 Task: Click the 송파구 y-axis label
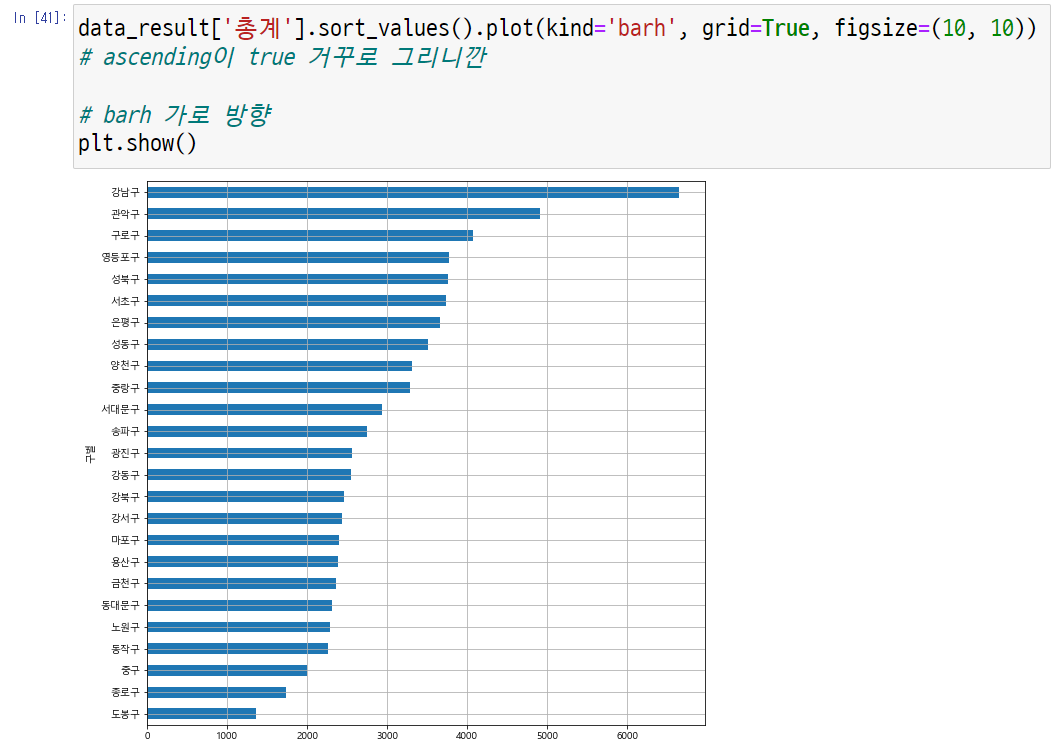(125, 431)
